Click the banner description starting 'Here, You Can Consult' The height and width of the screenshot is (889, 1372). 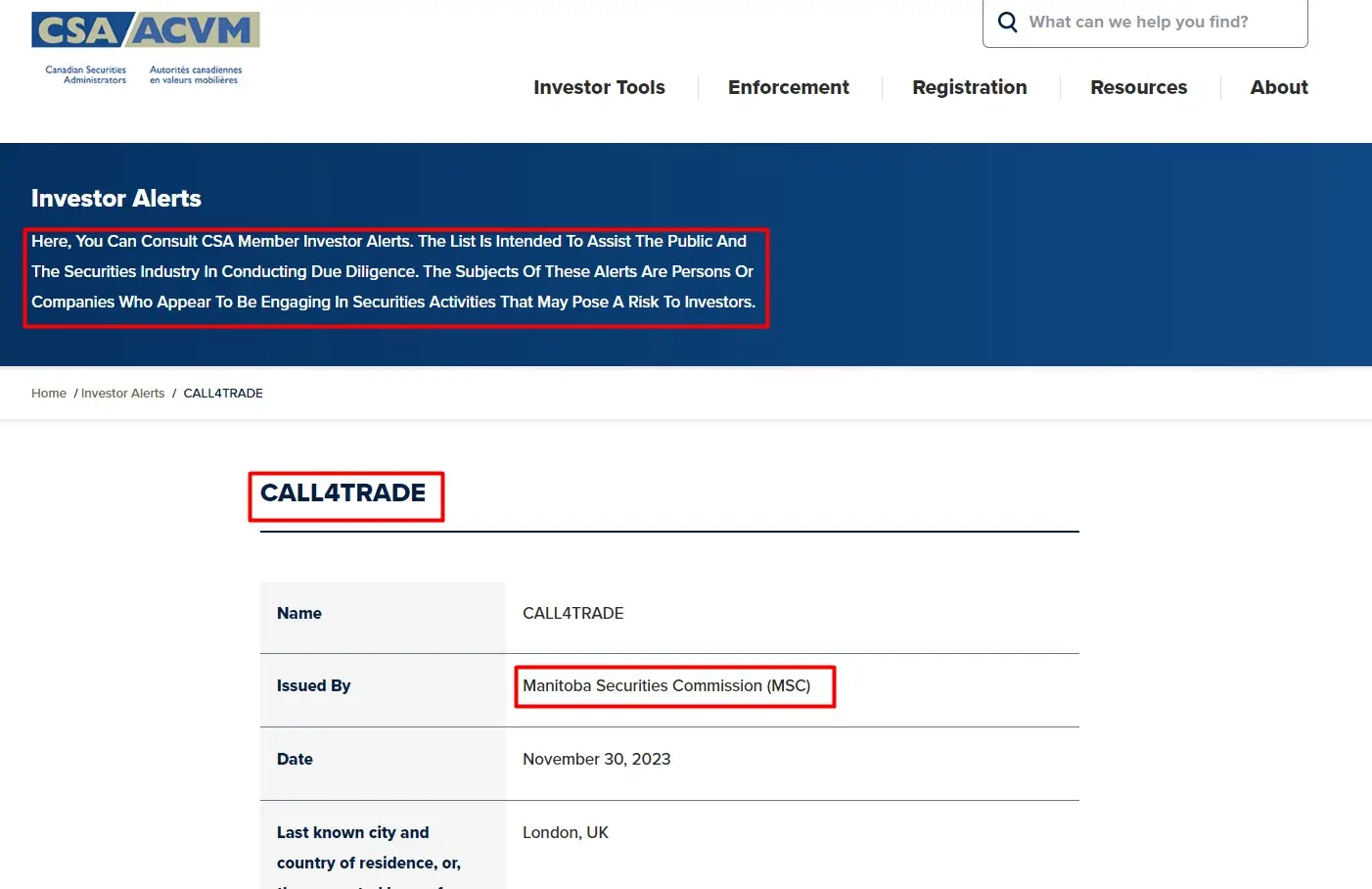[x=393, y=271]
